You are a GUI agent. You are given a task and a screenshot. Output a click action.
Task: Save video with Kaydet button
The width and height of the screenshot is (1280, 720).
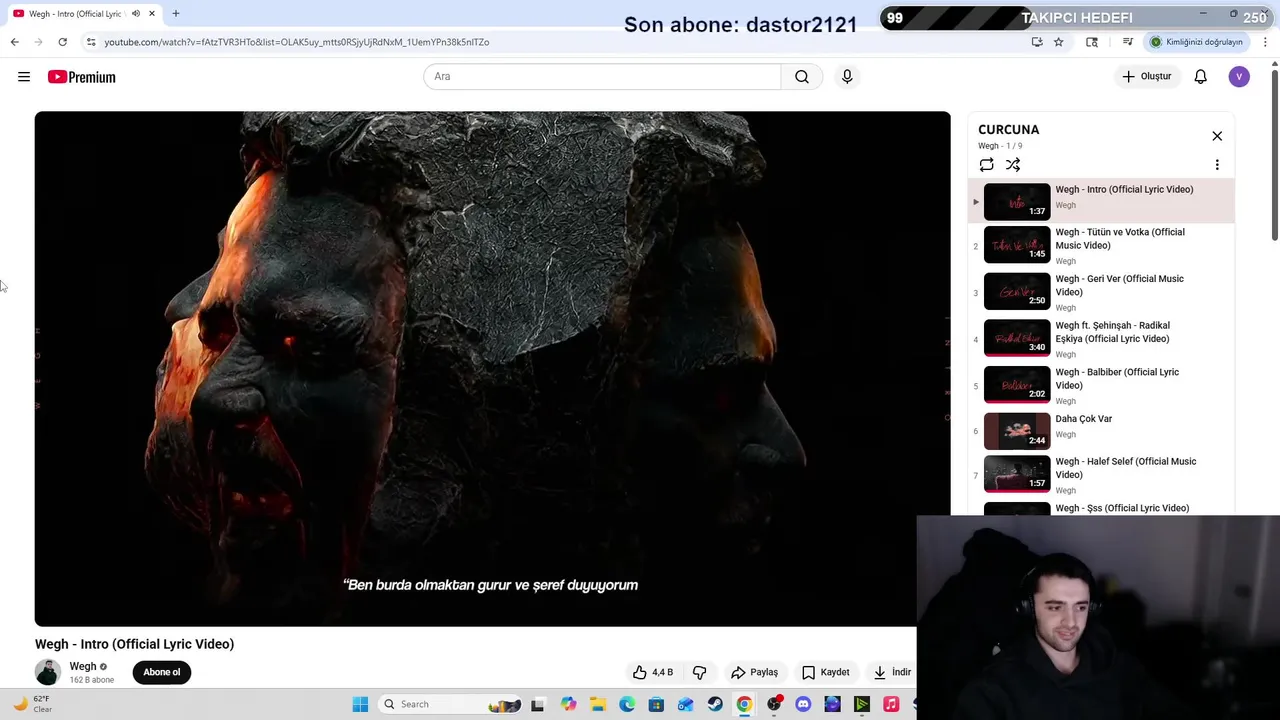pyautogui.click(x=825, y=672)
